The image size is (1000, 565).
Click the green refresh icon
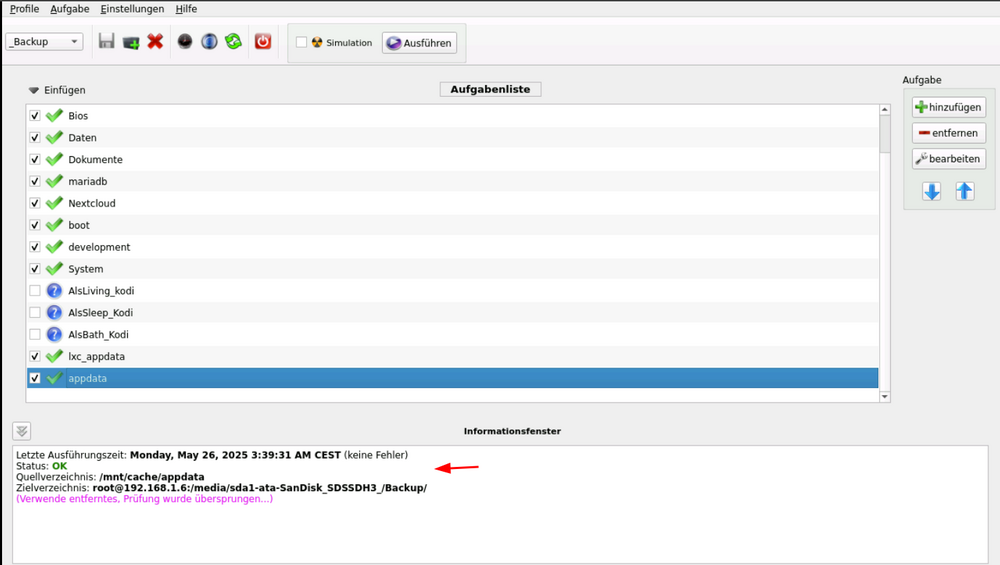pyautogui.click(x=233, y=41)
